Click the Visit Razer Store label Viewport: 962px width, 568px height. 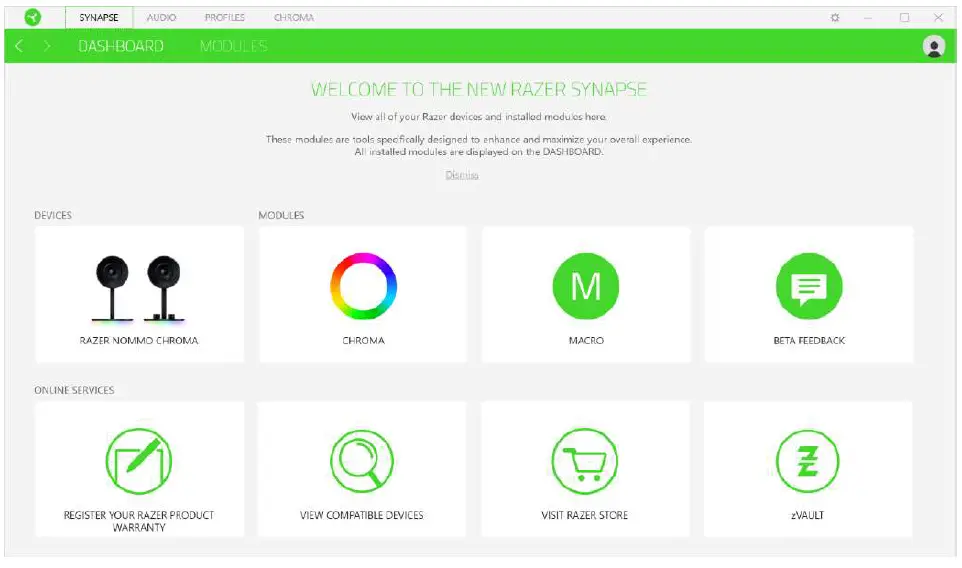(585, 515)
